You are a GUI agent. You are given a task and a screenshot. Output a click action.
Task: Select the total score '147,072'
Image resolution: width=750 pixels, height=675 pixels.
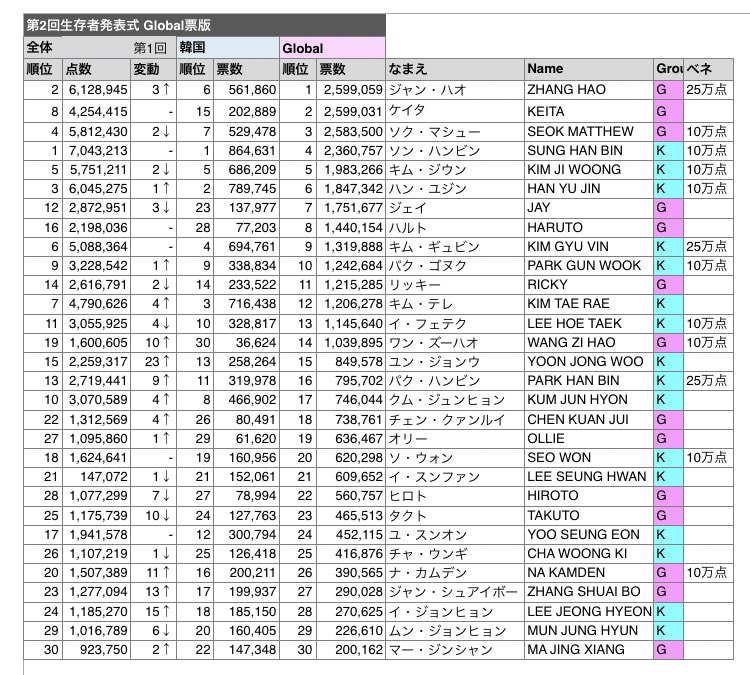(96, 477)
